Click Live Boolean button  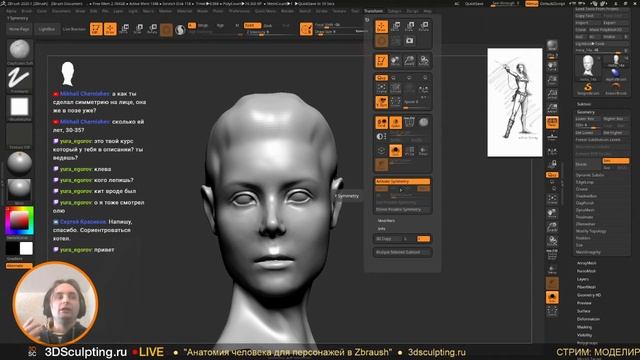click(x=74, y=29)
